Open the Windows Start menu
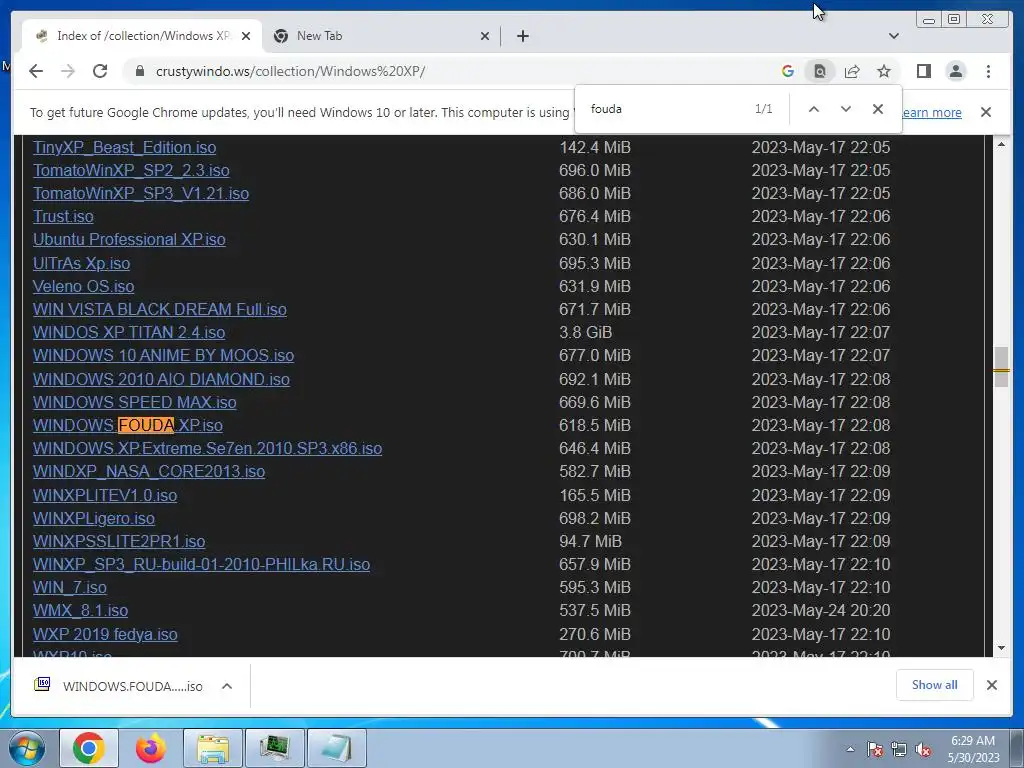The image size is (1024, 768). (x=27, y=748)
